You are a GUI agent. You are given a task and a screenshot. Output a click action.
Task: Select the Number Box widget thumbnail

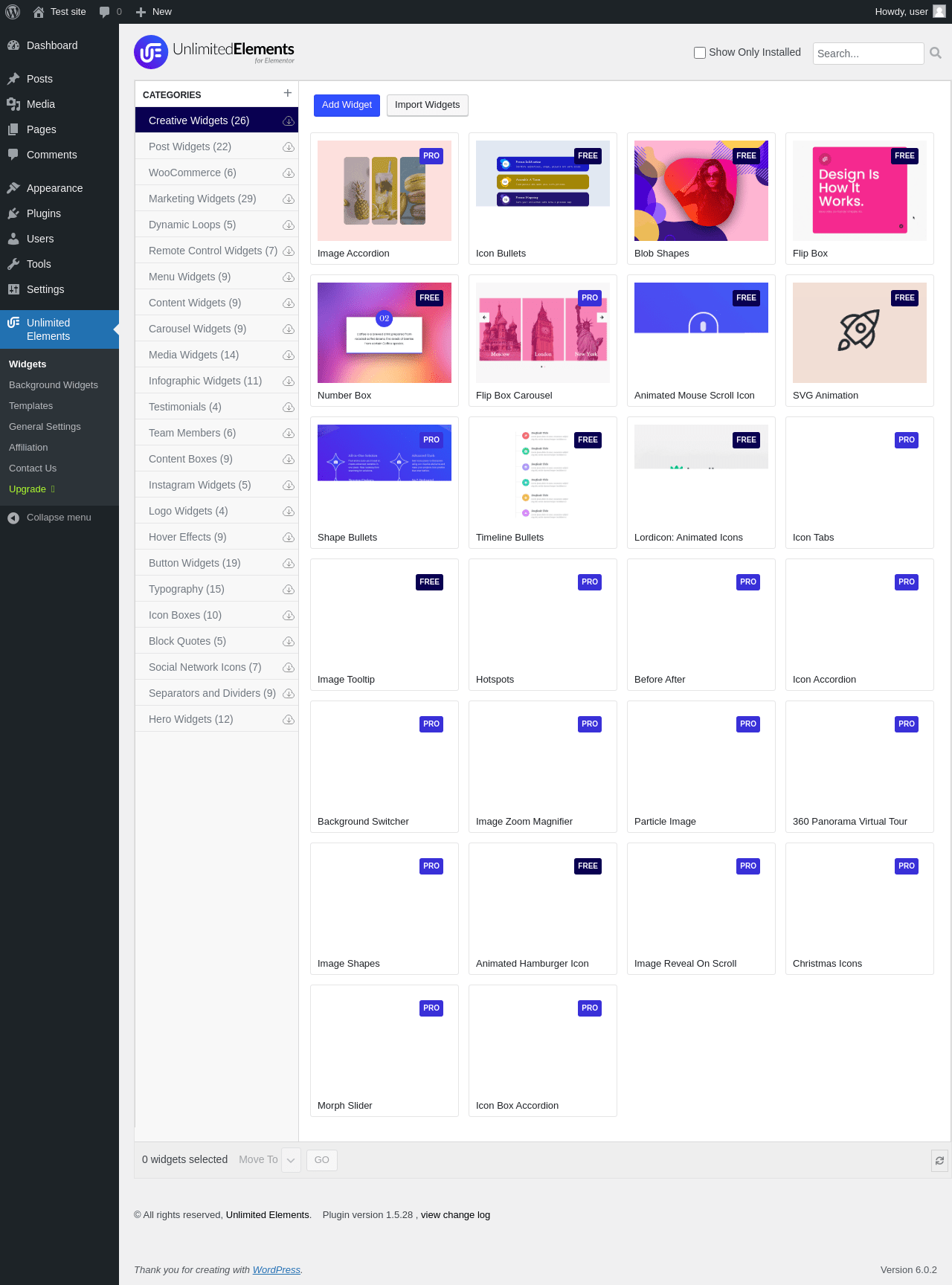[385, 332]
